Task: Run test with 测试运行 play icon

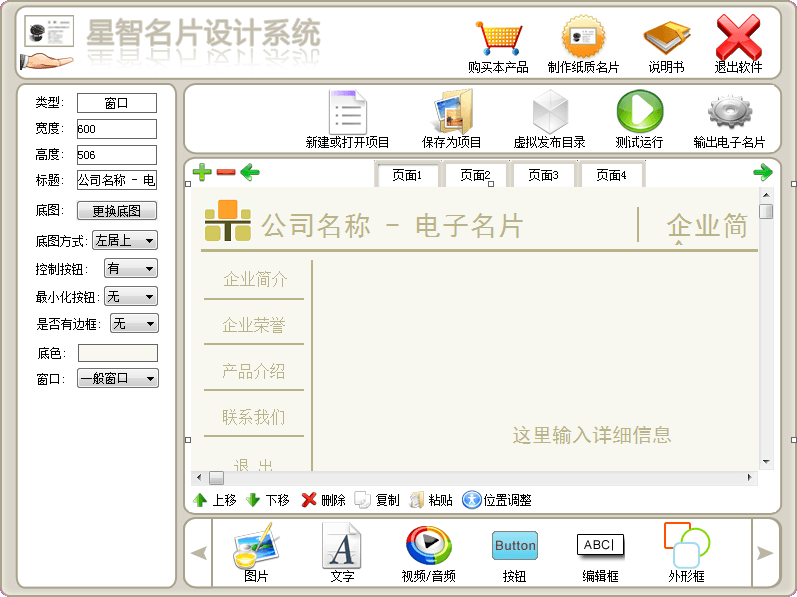Action: point(639,112)
